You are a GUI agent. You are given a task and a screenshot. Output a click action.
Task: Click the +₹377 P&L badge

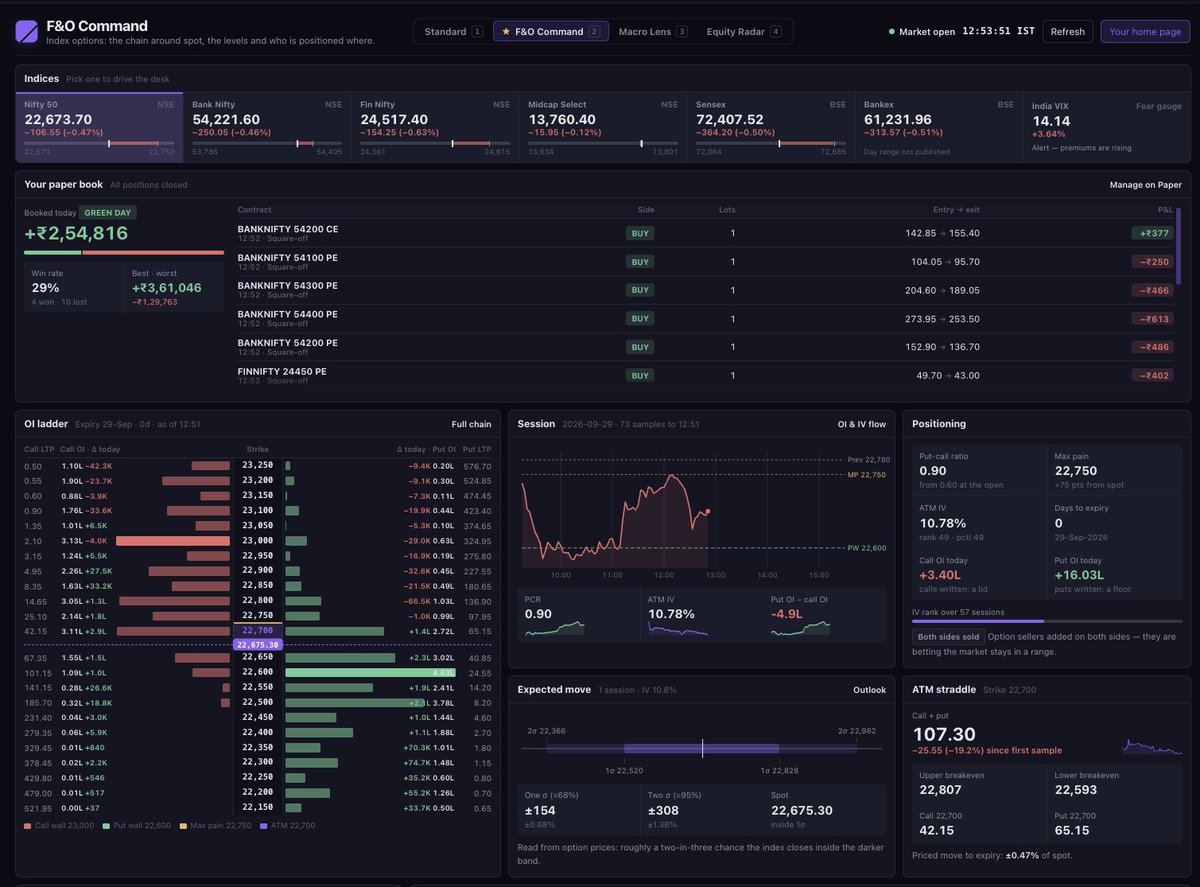1153,233
